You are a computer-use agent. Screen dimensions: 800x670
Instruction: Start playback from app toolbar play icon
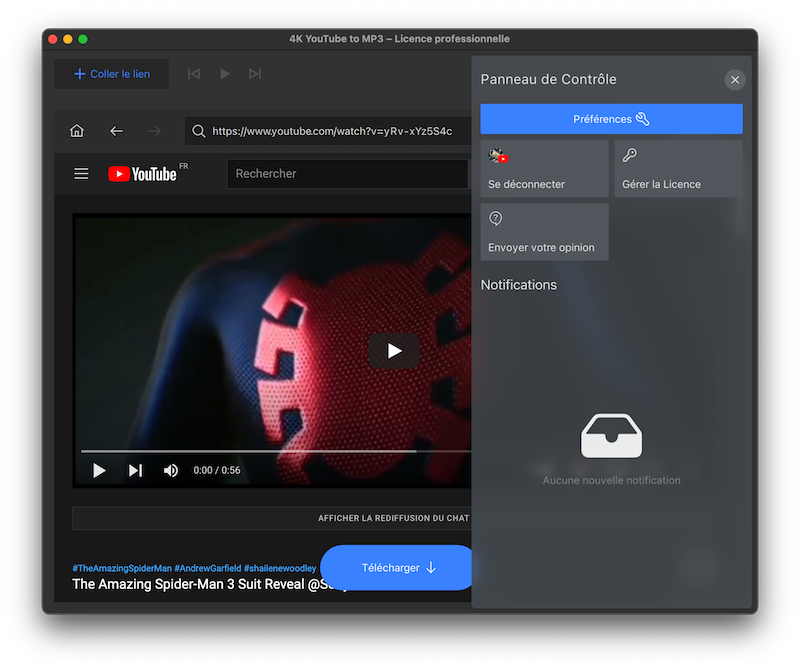[x=224, y=74]
